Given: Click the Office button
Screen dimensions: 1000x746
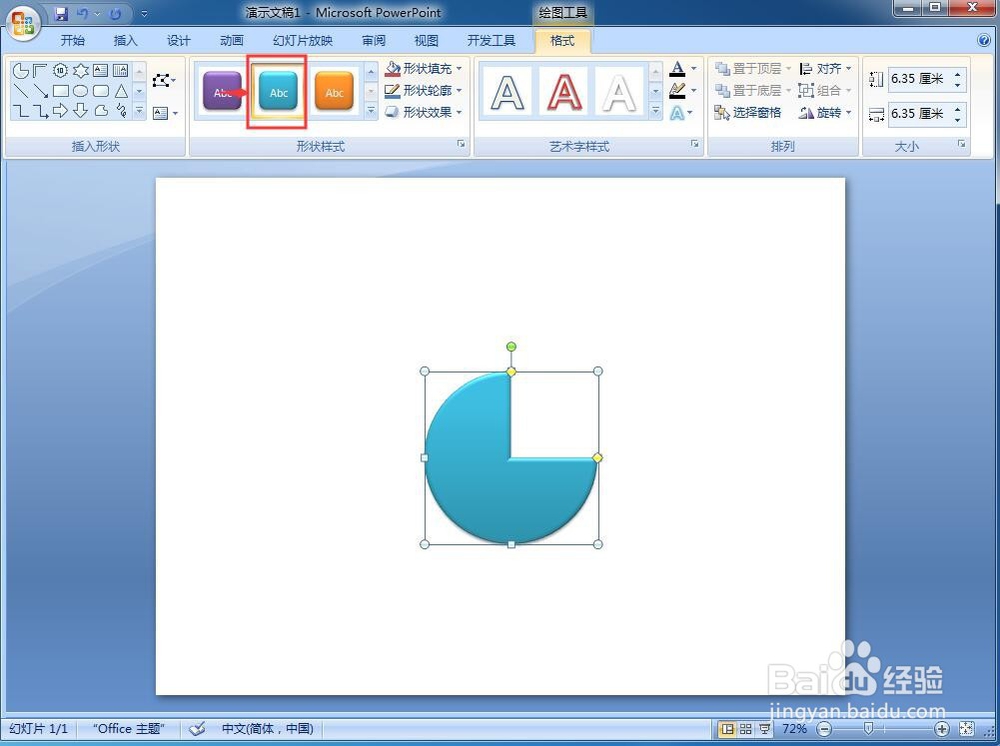Looking at the screenshot, I should click(23, 24).
